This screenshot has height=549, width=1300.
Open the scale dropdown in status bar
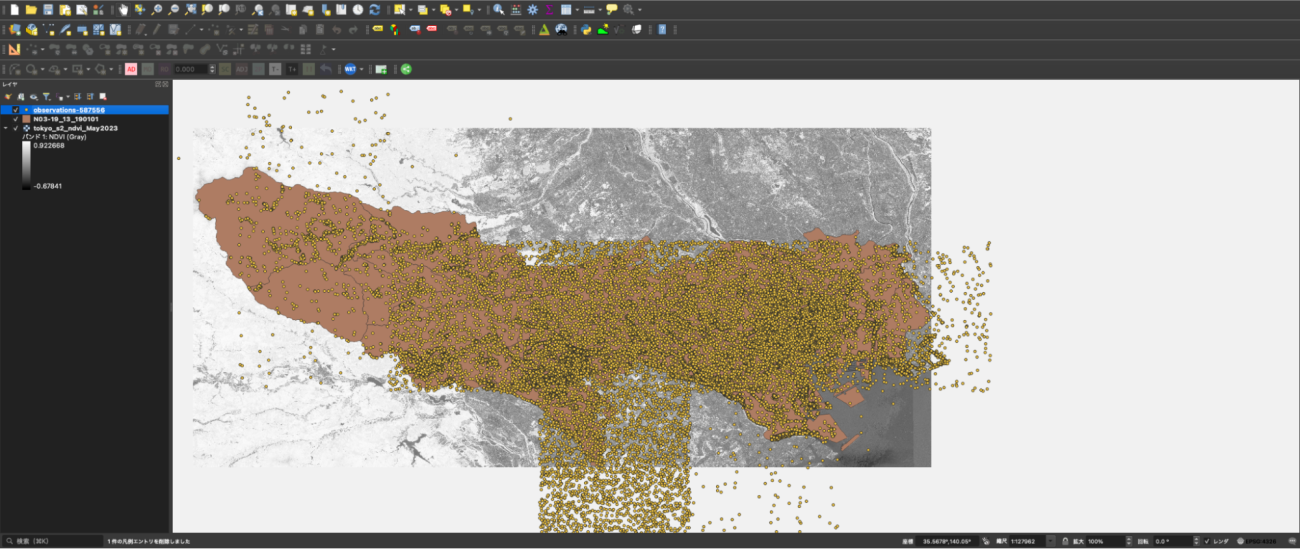[1050, 541]
